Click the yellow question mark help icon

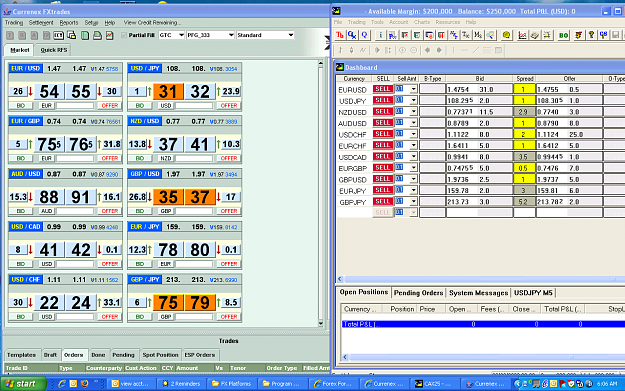click(592, 35)
